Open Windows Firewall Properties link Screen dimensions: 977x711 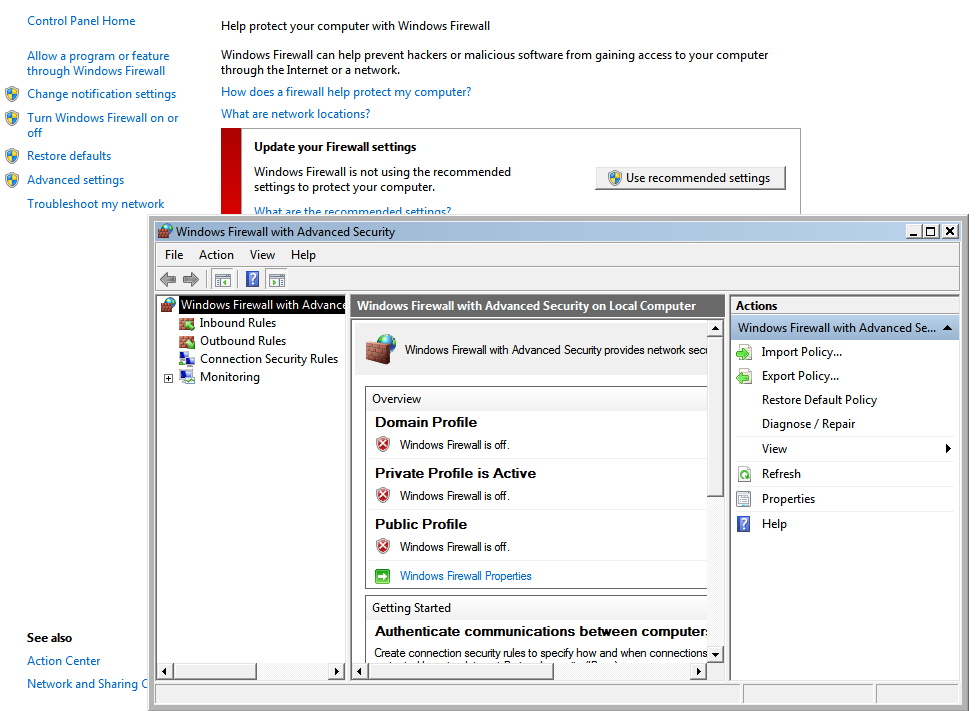coord(465,576)
